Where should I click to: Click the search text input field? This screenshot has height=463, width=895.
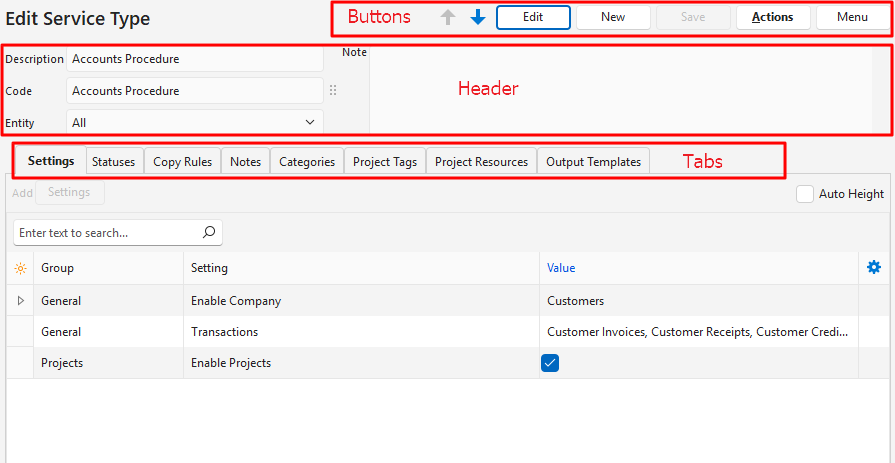point(105,232)
